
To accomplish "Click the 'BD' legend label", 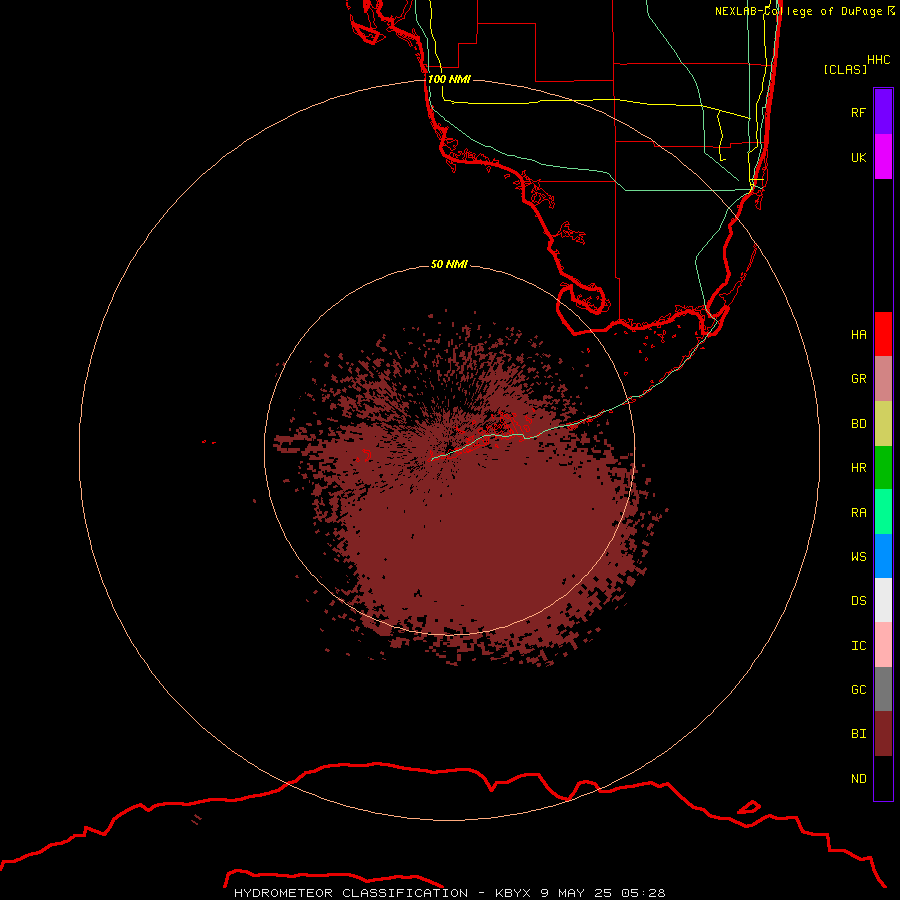I will click(x=858, y=424).
